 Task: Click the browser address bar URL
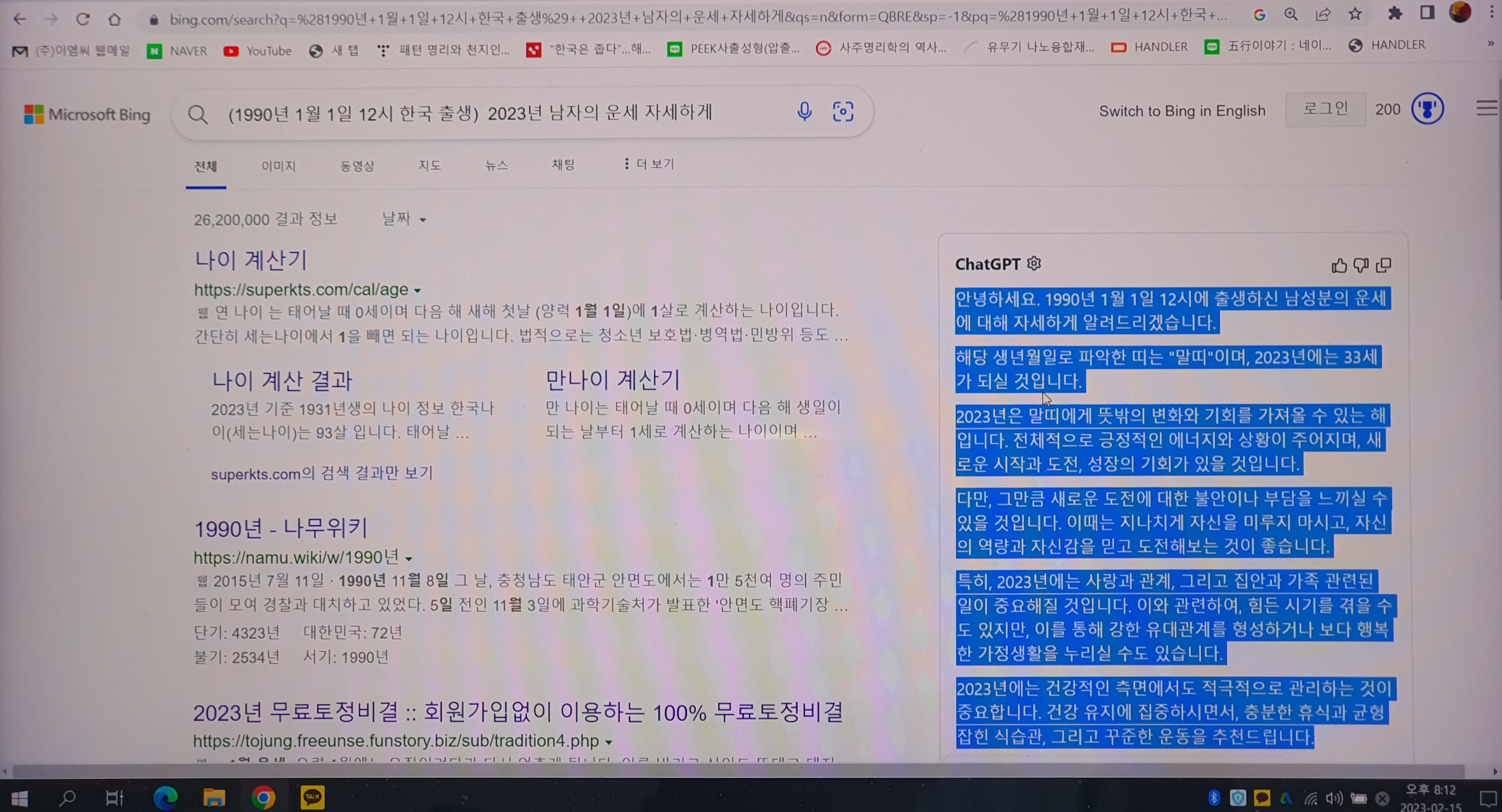click(698, 19)
